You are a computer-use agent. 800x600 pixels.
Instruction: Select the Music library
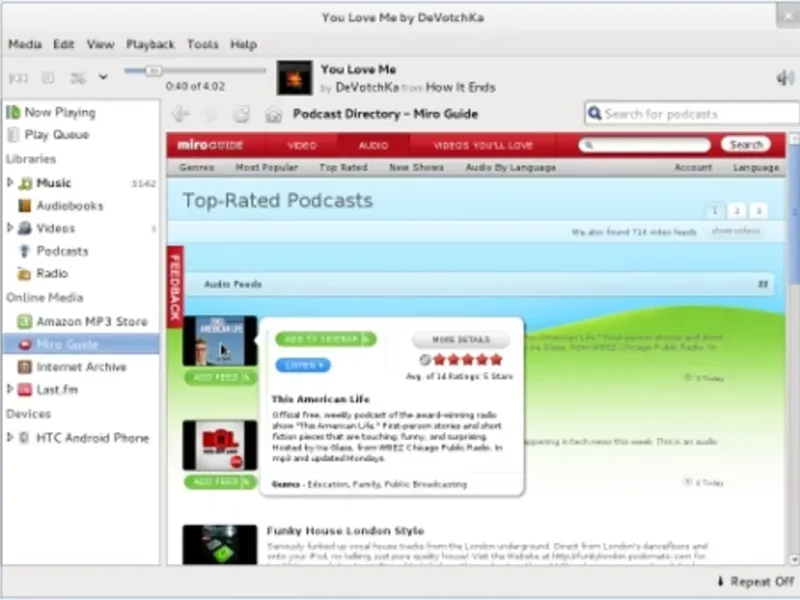[x=54, y=183]
